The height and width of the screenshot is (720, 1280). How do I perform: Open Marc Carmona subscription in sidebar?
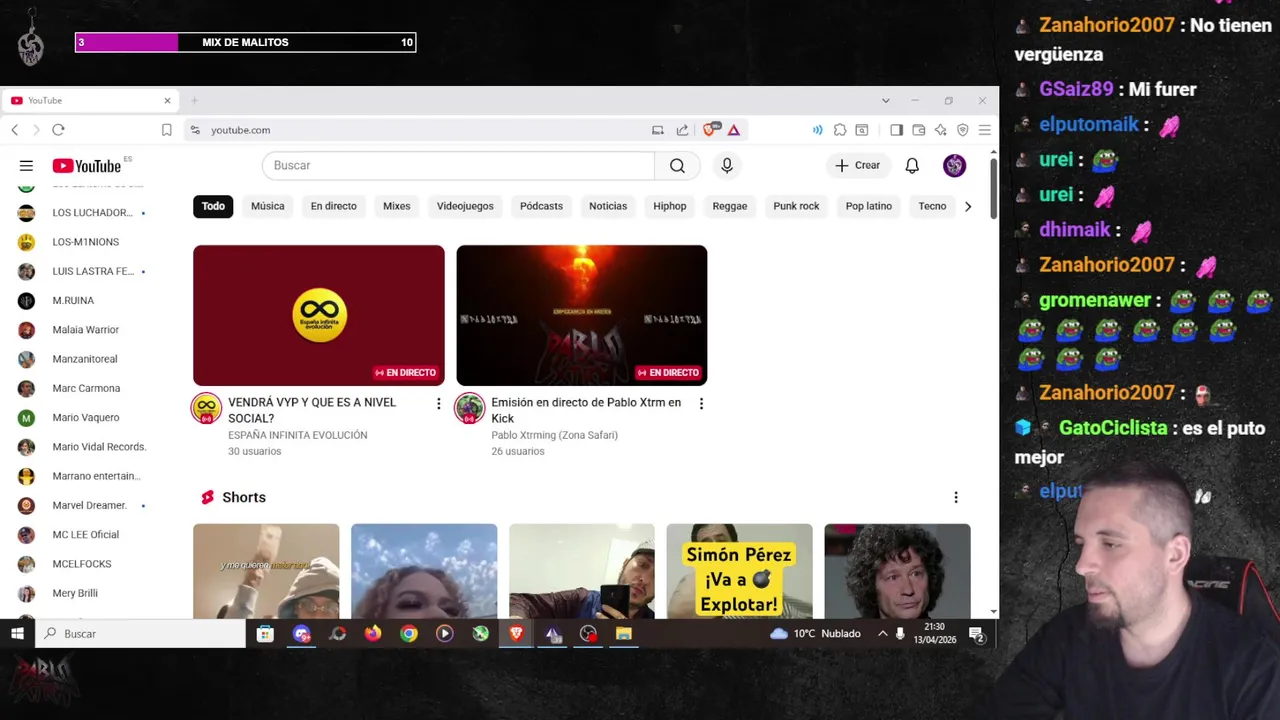coord(85,388)
